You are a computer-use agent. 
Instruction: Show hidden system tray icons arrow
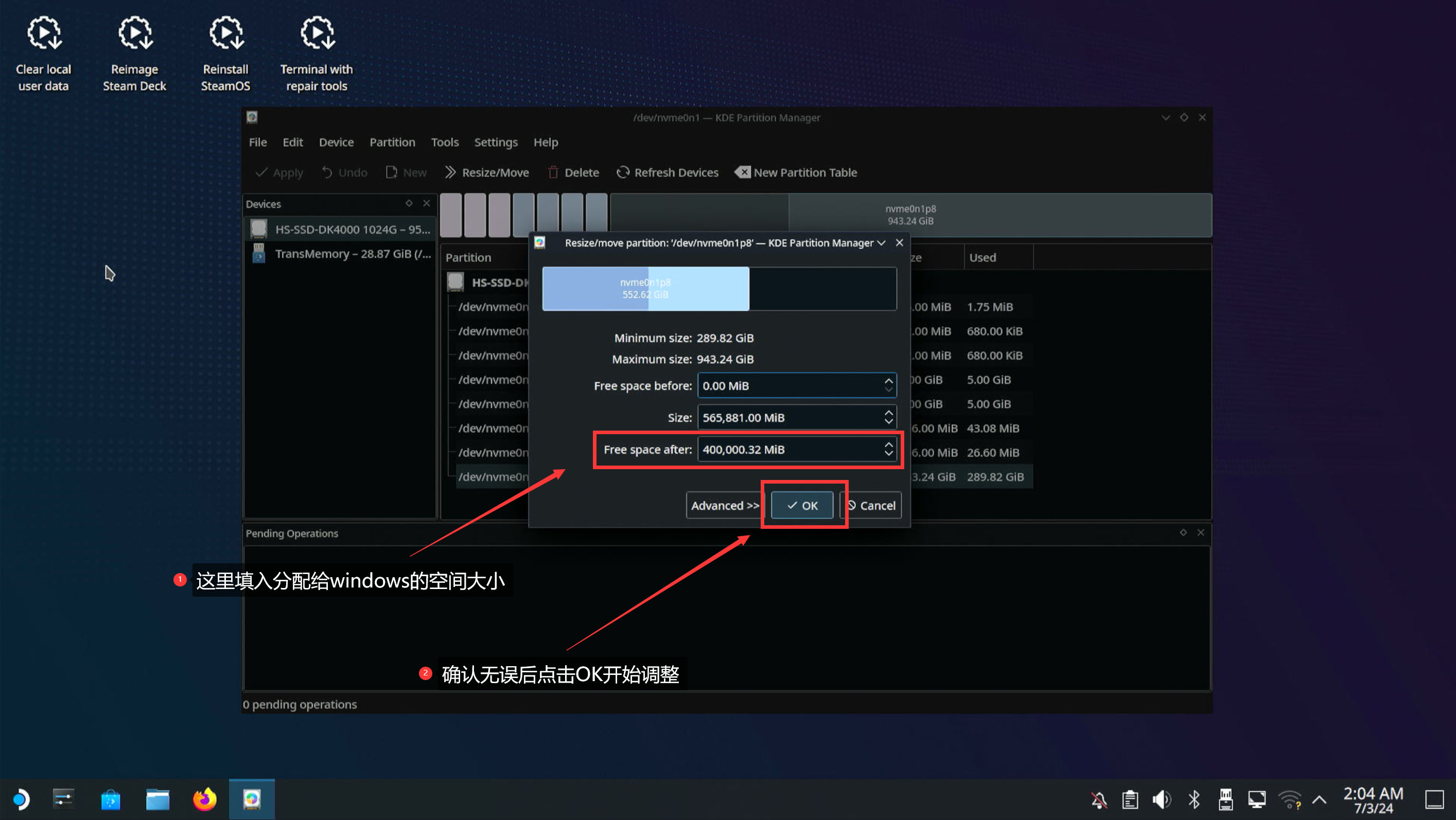(x=1319, y=799)
